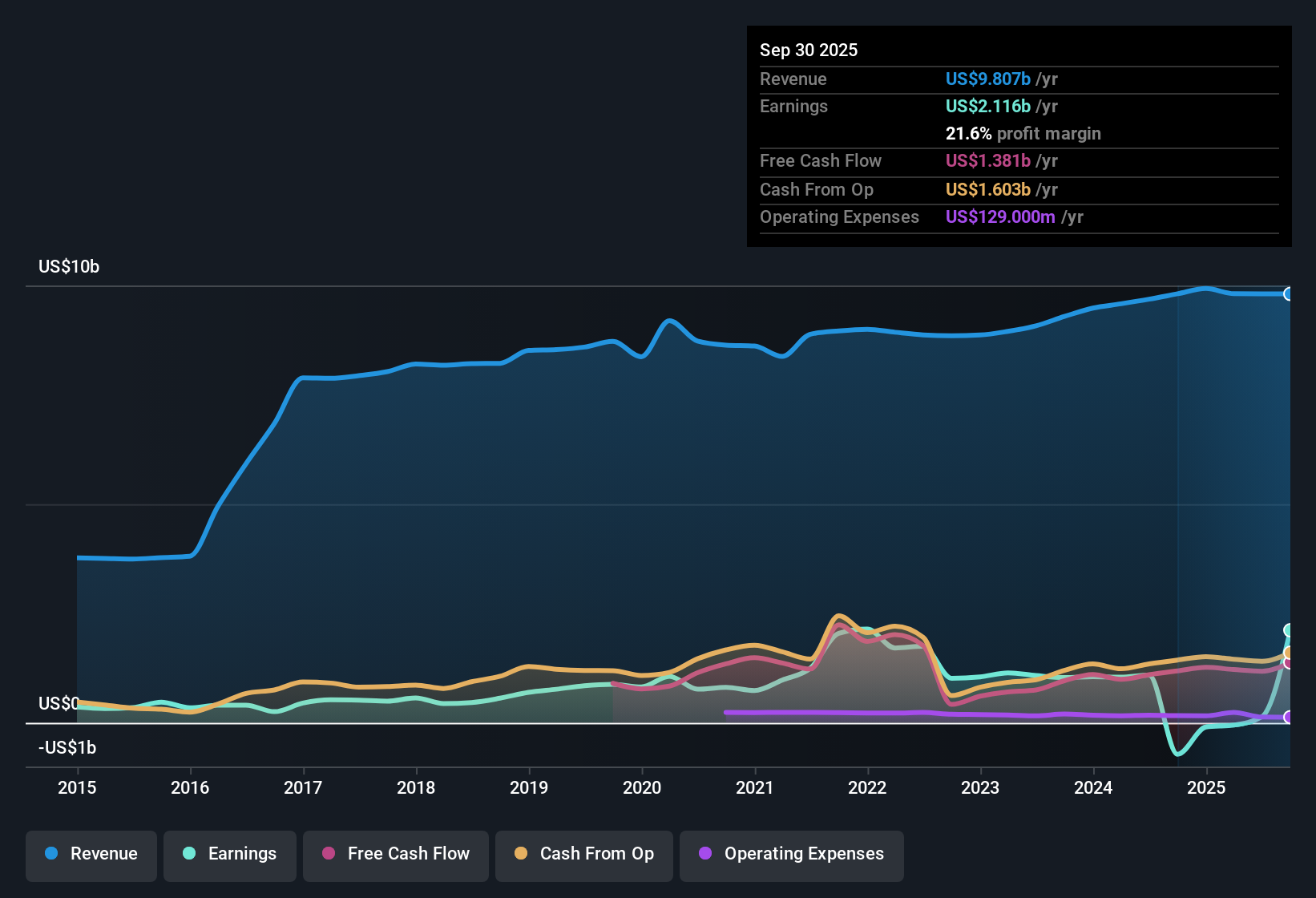This screenshot has width=1316, height=898.
Task: Click the Revenue end-point marker on chart
Action: tap(1289, 294)
